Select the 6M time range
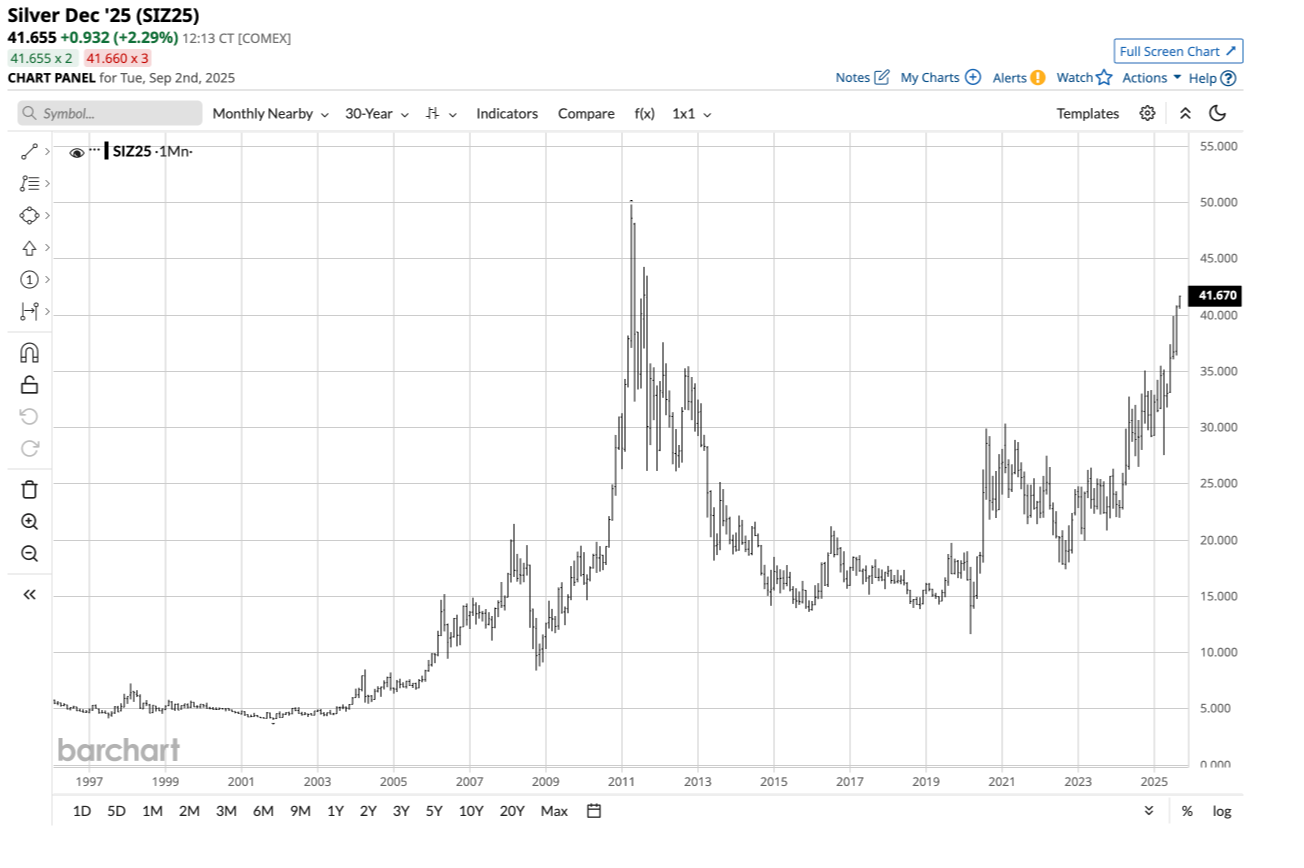Viewport: 1304px width, 868px height. click(x=263, y=811)
